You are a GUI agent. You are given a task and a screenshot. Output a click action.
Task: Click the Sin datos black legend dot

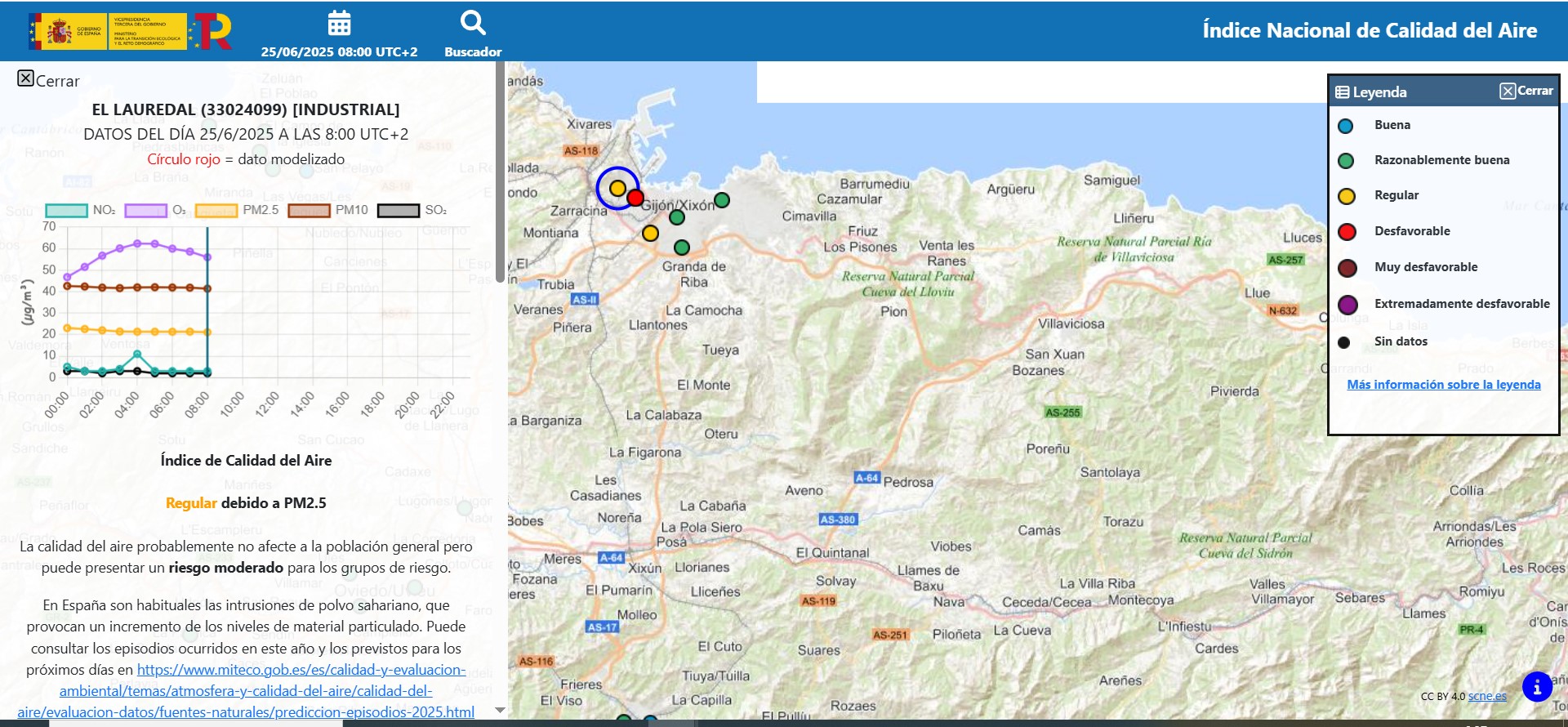coord(1343,342)
